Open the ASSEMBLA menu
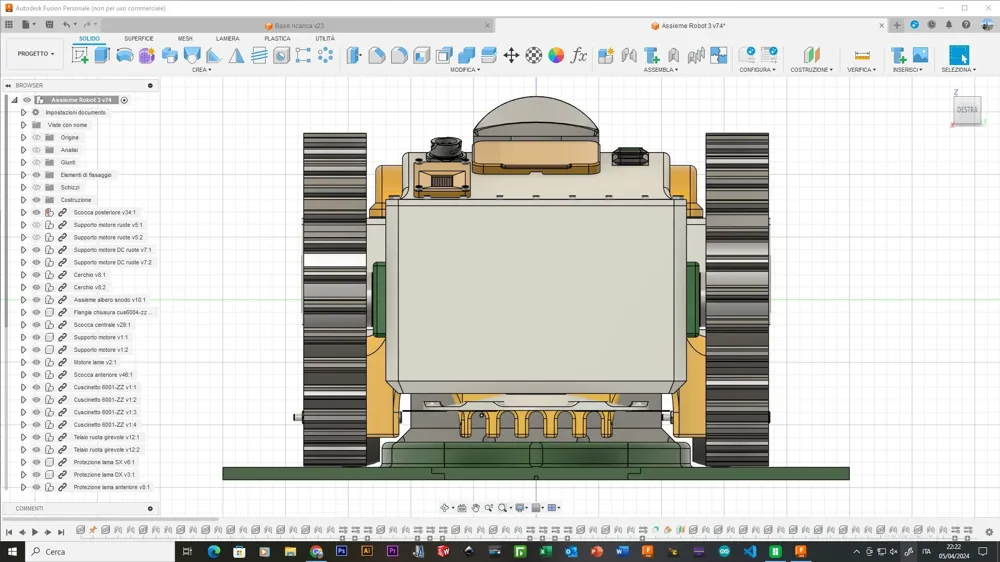Screen dimensions: 1000x562 point(661,70)
